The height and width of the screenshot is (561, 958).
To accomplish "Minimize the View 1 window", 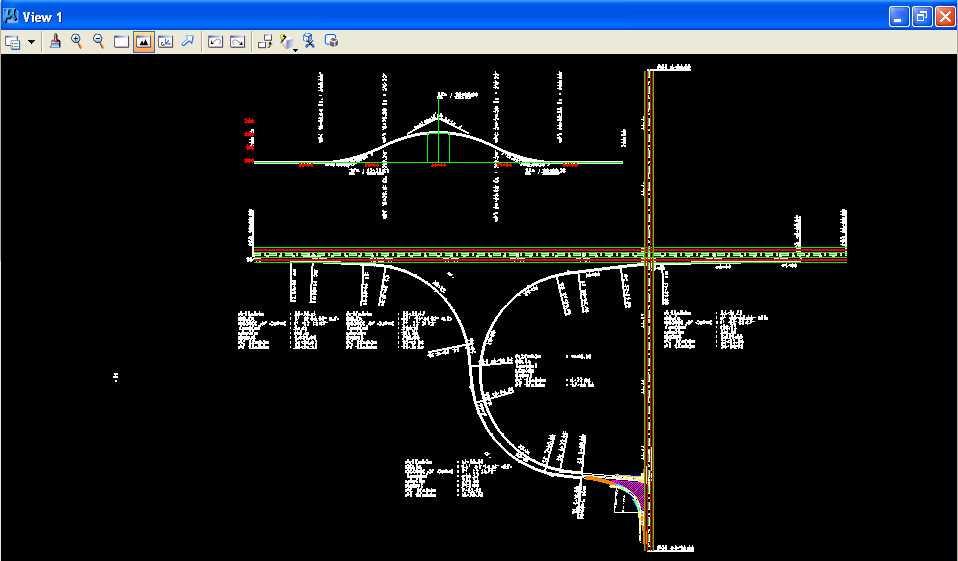I will click(899, 16).
